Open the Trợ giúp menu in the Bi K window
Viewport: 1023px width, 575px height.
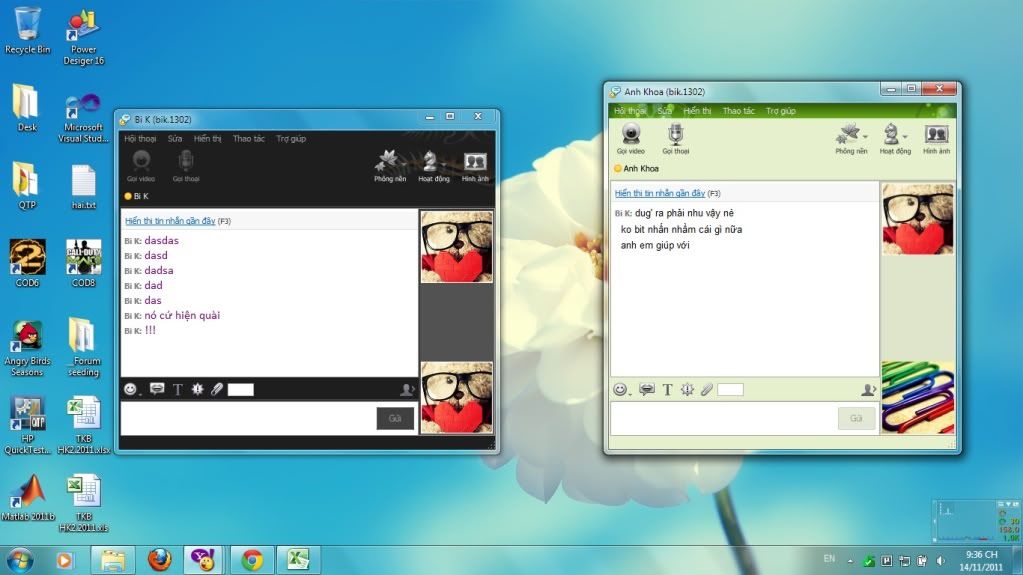click(x=291, y=138)
